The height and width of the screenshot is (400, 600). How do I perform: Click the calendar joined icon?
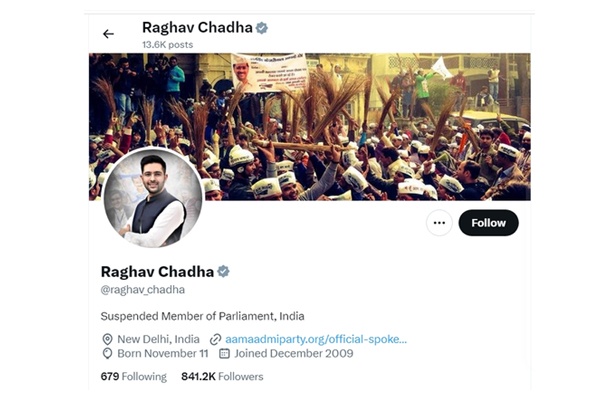224,353
